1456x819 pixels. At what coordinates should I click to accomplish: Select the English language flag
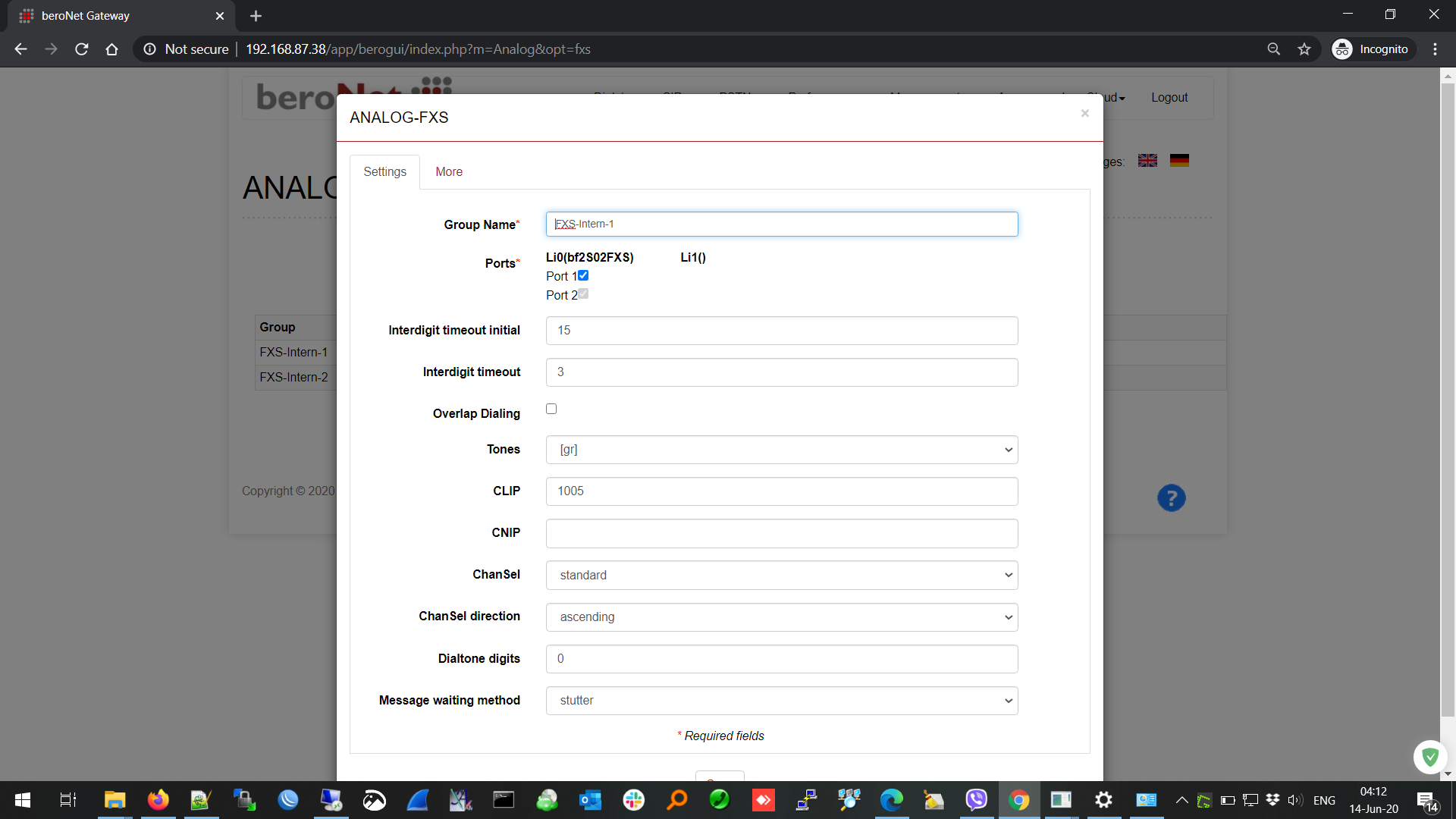(x=1147, y=161)
